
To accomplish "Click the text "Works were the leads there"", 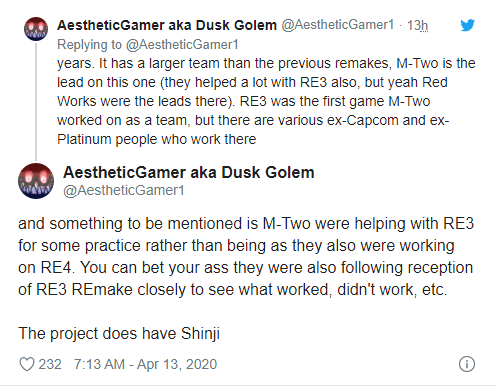I will pos(143,101).
